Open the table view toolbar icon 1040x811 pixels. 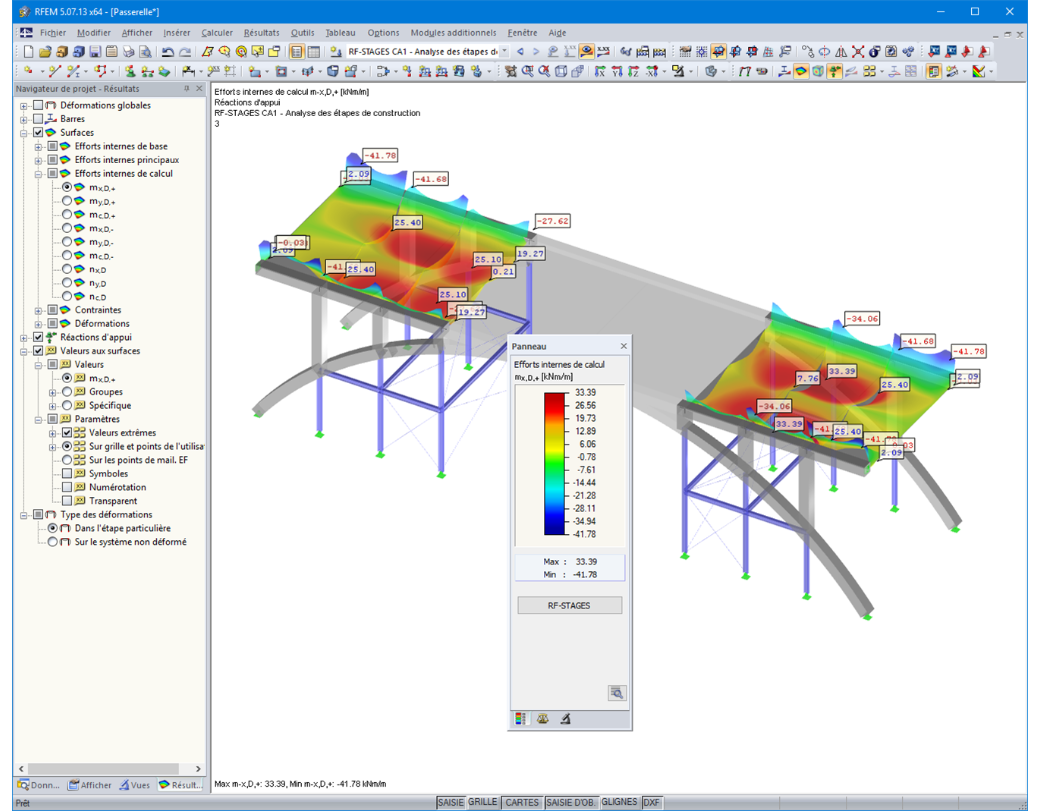click(313, 52)
